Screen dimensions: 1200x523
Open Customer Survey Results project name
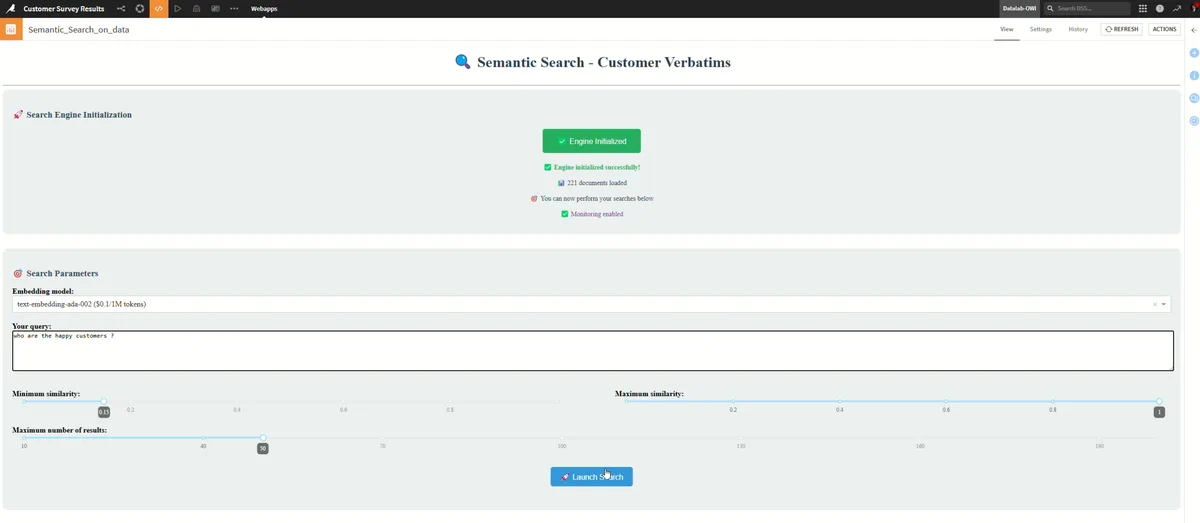[64, 8]
